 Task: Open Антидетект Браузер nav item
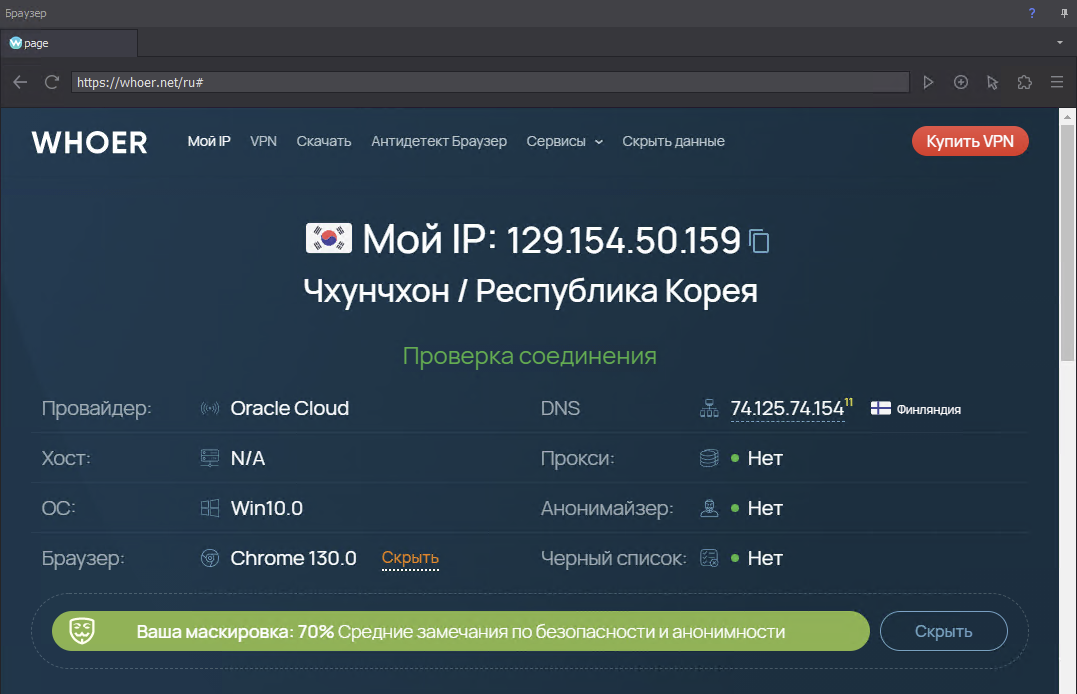tap(439, 142)
